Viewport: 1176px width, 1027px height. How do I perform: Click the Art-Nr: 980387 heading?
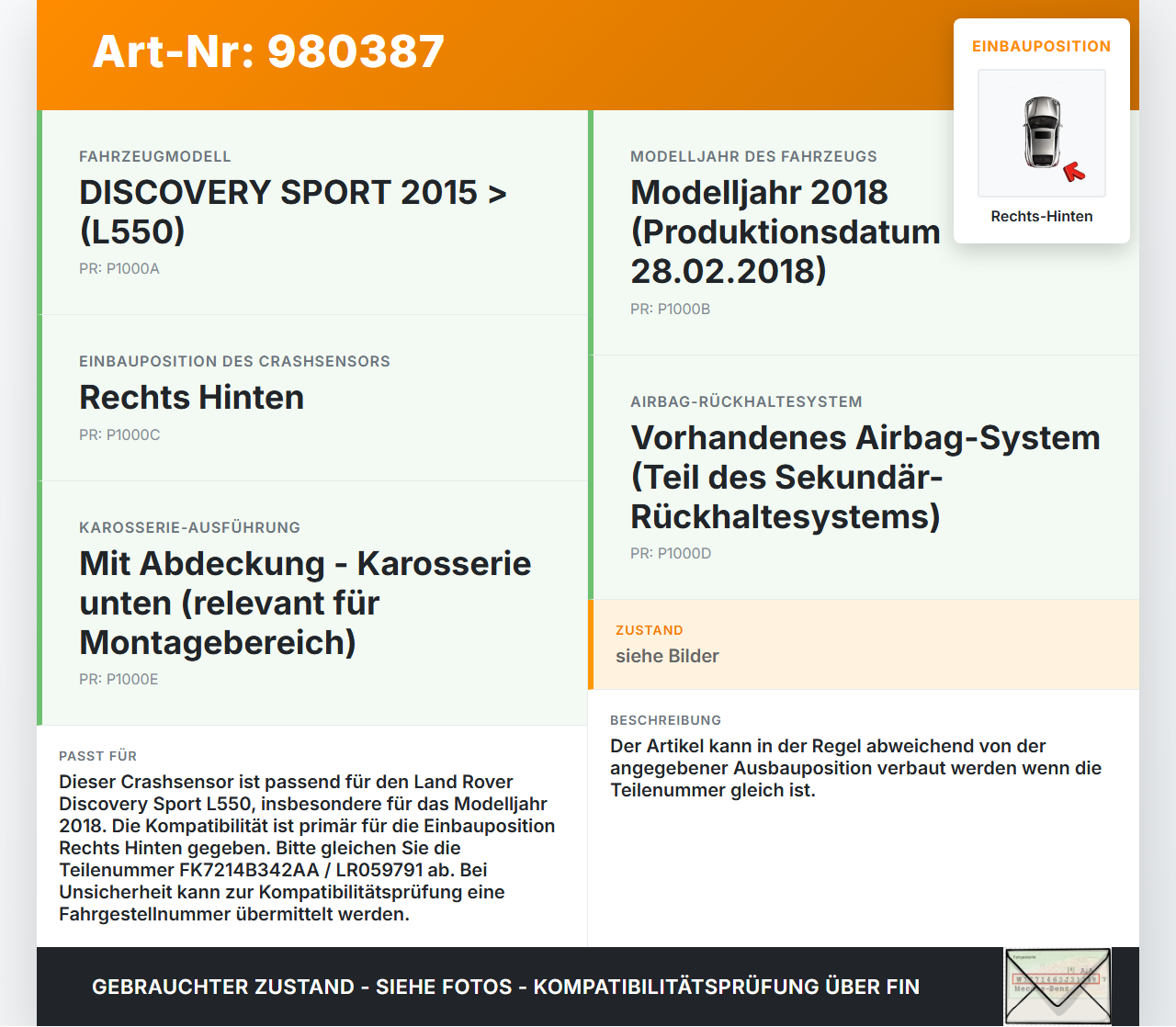pyautogui.click(x=267, y=53)
